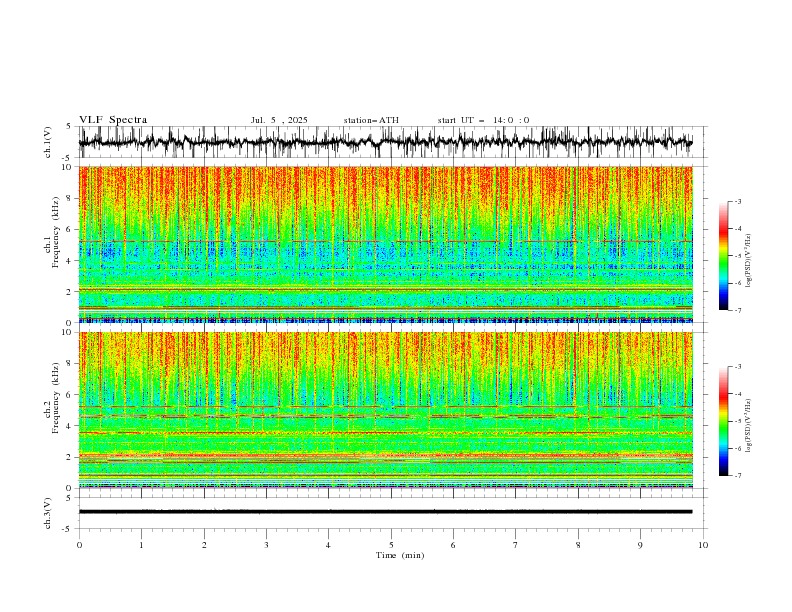Click the upper colorbar 'log(PSD)(V²/Hz)' label
Screen dimensions: 792x612
(748, 260)
